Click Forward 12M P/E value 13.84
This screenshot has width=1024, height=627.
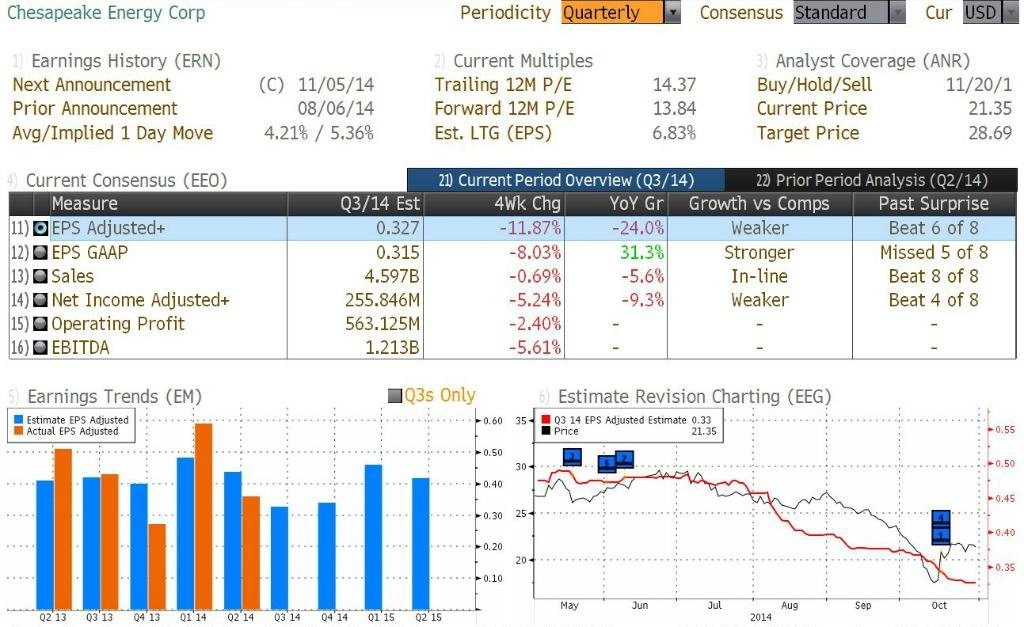(x=674, y=108)
